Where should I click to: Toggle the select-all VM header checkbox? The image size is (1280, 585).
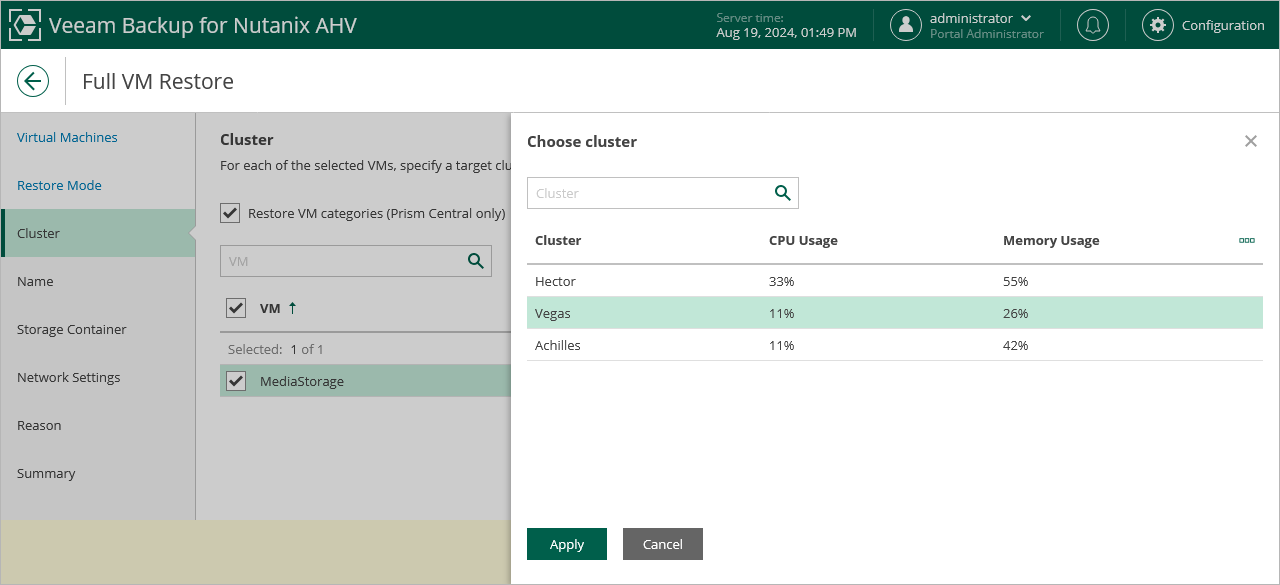236,308
